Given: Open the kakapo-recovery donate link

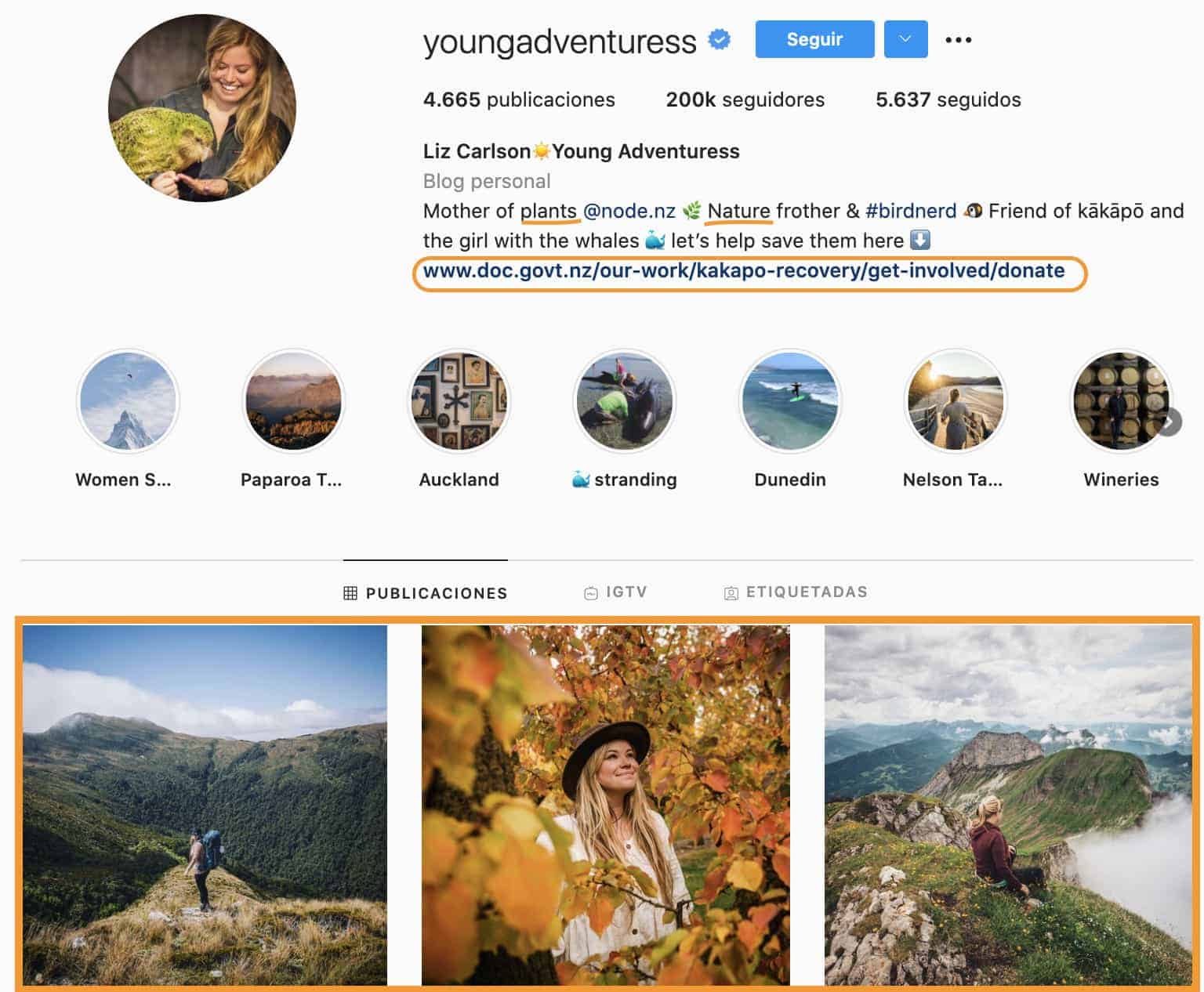Looking at the screenshot, I should point(743,271).
